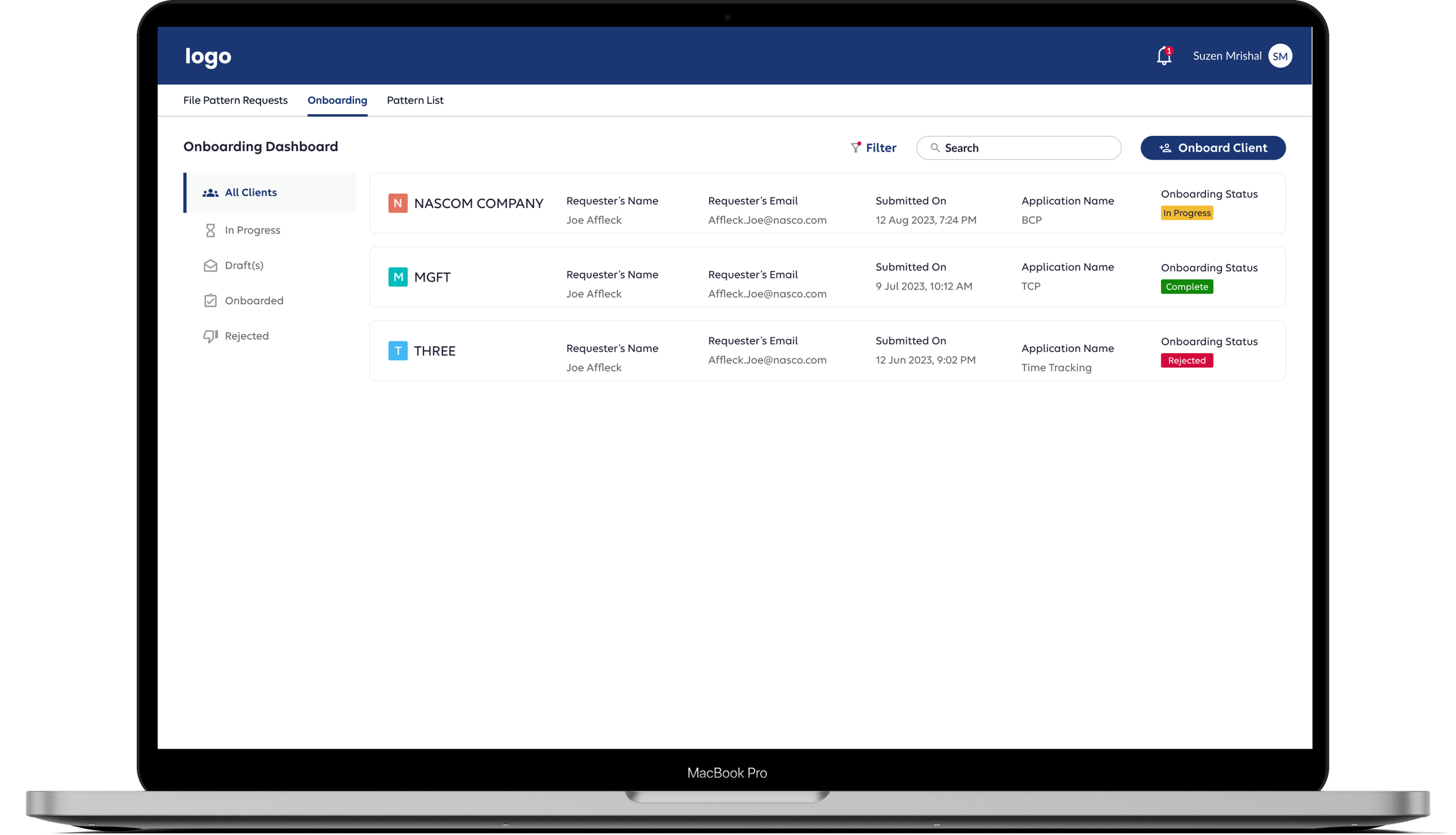Select the Onboarding tab
This screenshot has width=1456, height=835.
coord(337,100)
